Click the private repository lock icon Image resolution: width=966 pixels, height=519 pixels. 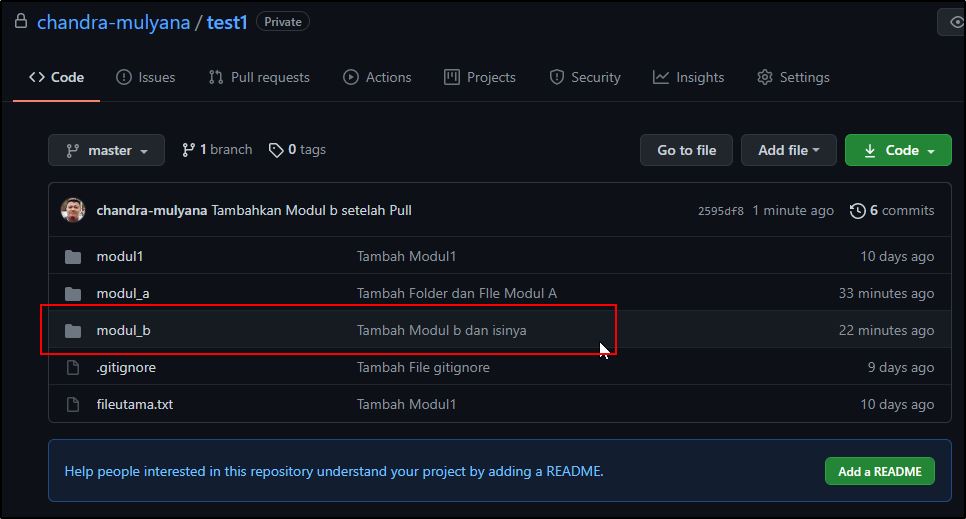(21, 21)
